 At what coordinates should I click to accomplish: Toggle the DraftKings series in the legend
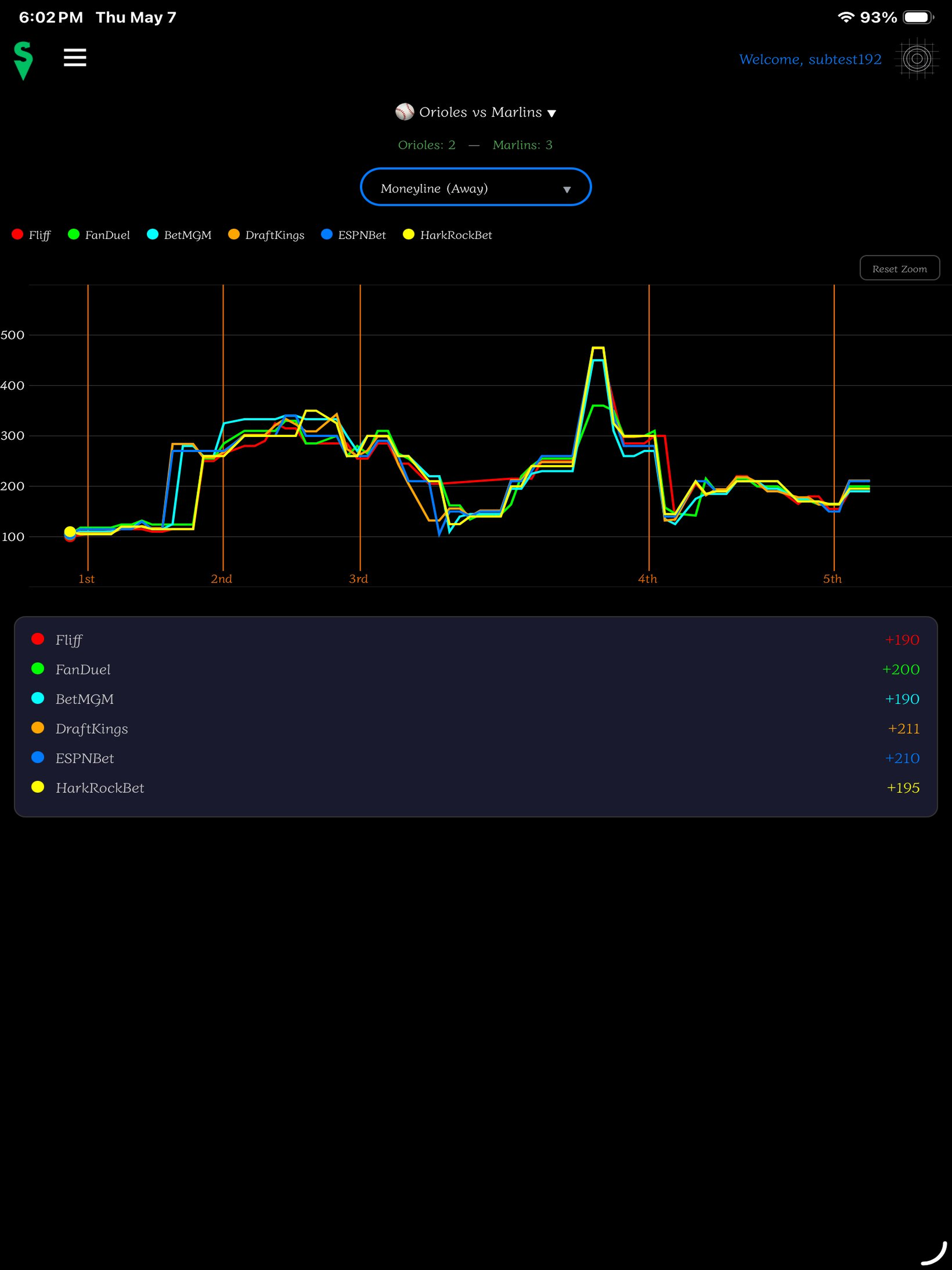click(x=266, y=235)
